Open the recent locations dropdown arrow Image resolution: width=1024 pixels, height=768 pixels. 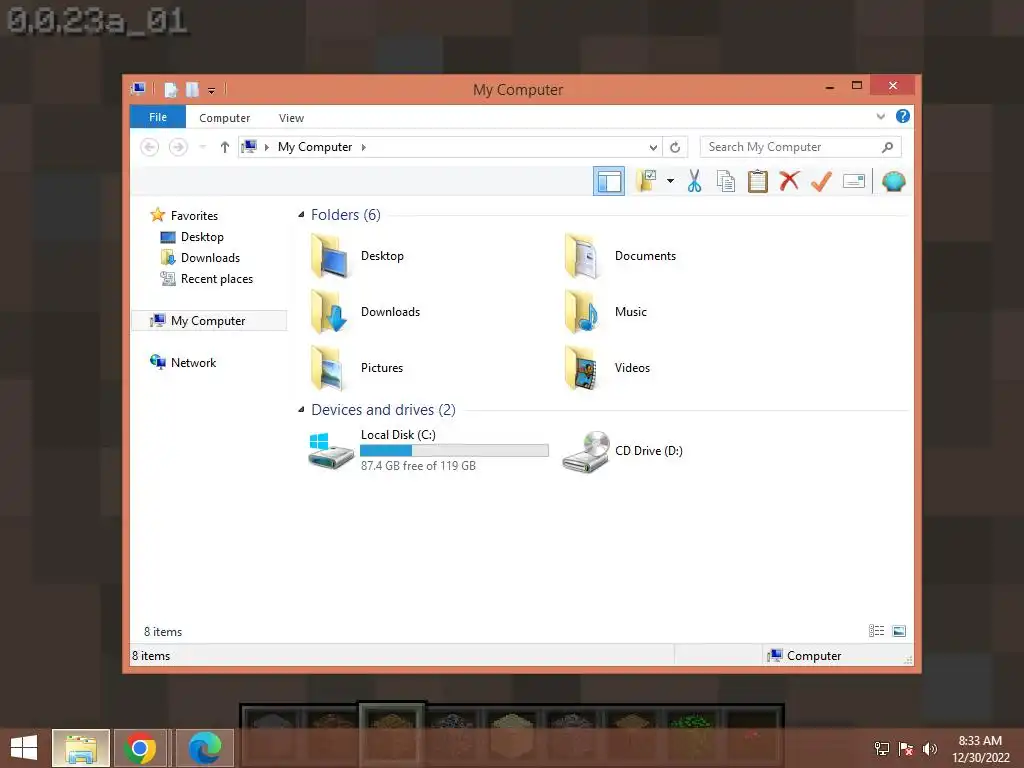[202, 147]
